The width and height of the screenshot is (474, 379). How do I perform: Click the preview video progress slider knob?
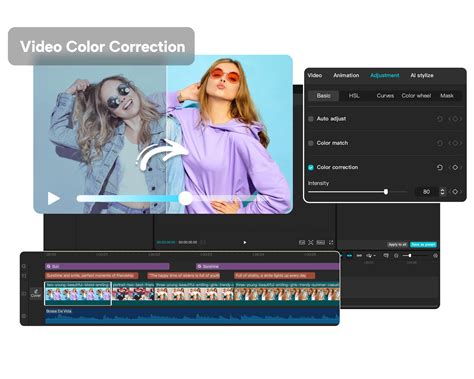185,198
